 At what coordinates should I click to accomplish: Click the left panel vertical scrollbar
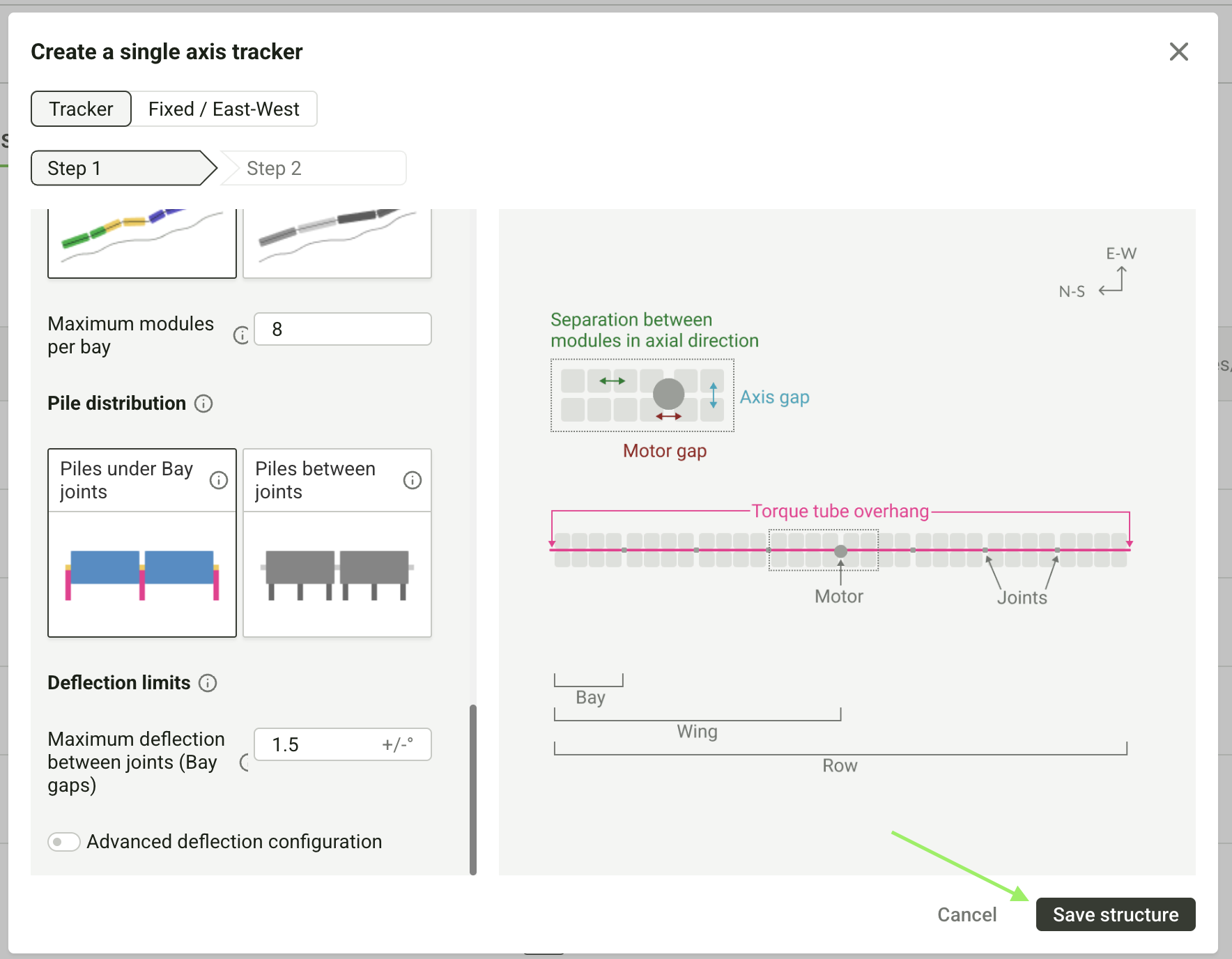click(x=473, y=789)
